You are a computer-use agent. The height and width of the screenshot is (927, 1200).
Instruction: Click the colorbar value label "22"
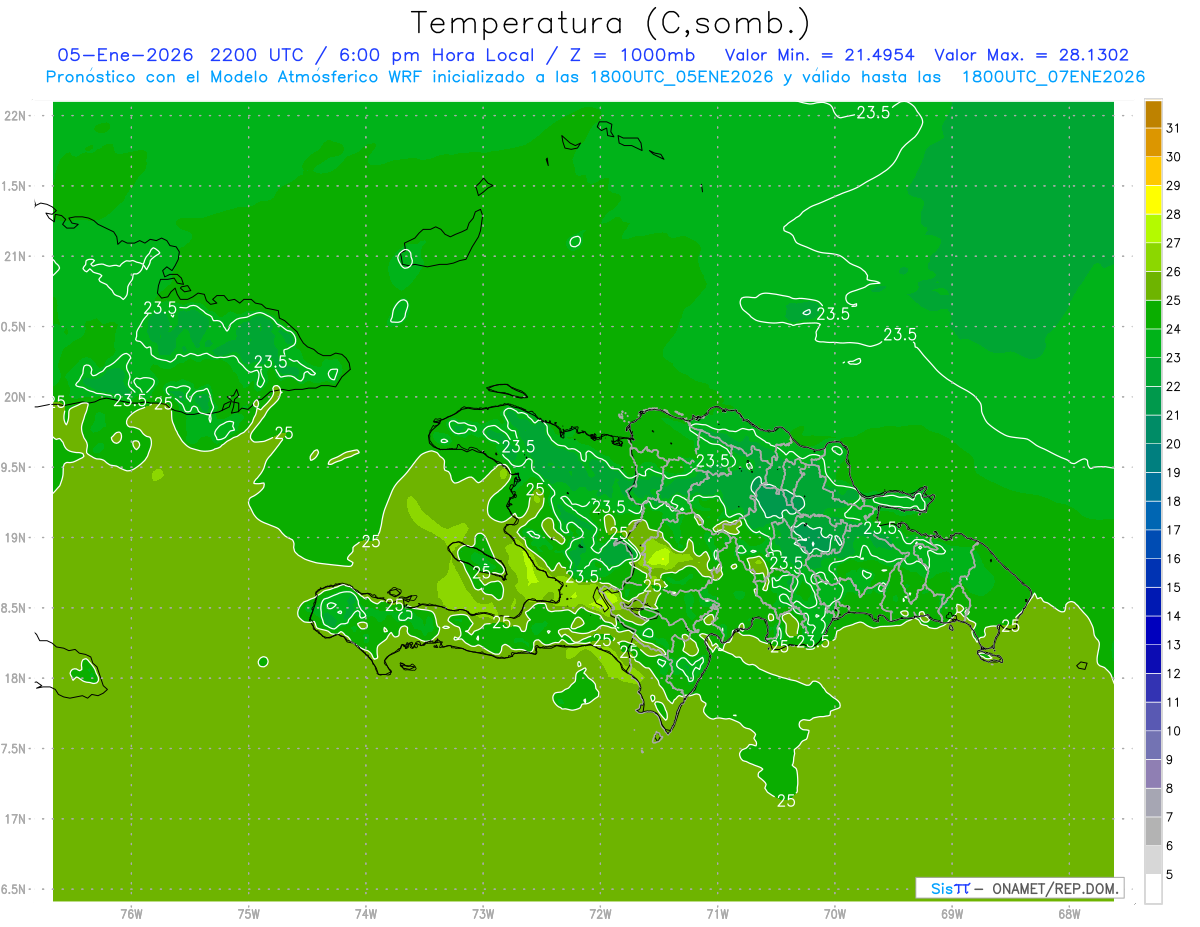click(x=1173, y=386)
